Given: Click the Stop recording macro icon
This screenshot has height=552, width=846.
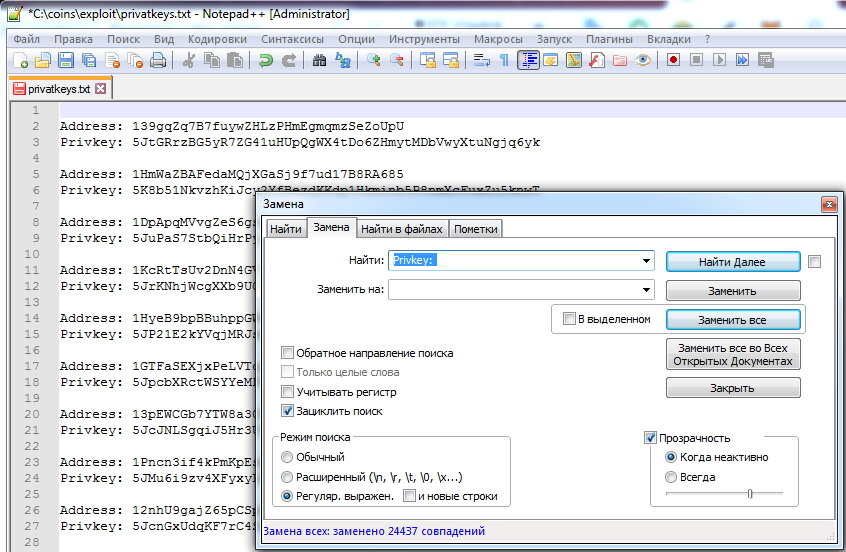Looking at the screenshot, I should click(697, 60).
